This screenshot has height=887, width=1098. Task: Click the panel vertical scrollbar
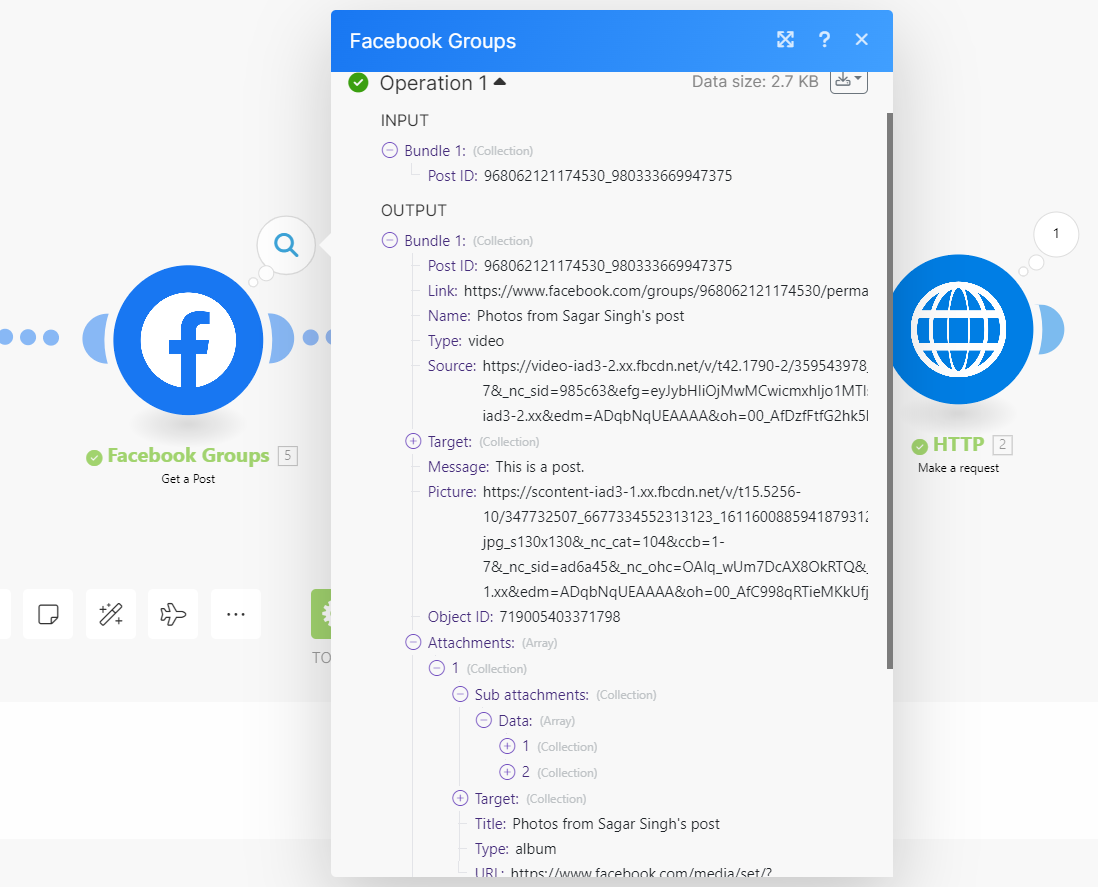[x=890, y=391]
